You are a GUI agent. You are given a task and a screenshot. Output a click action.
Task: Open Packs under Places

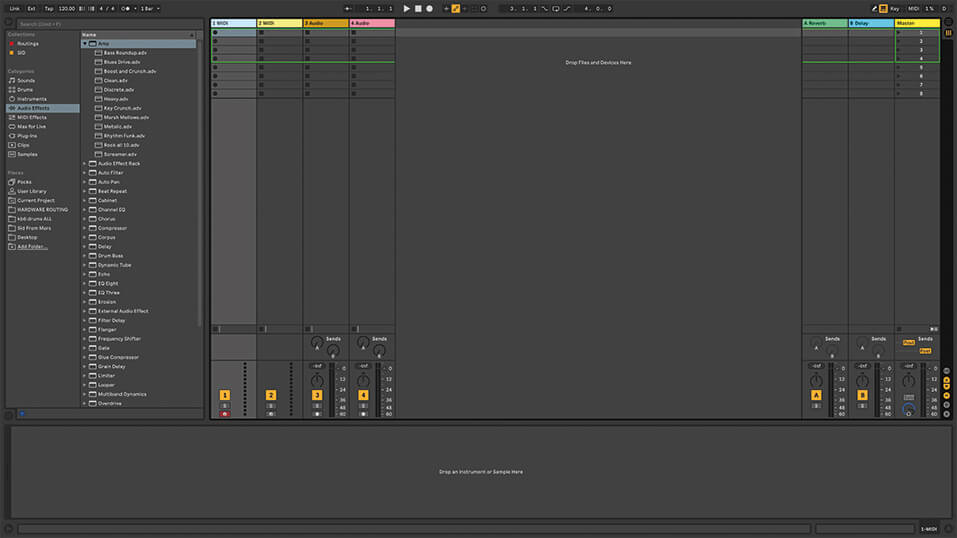pyautogui.click(x=24, y=182)
